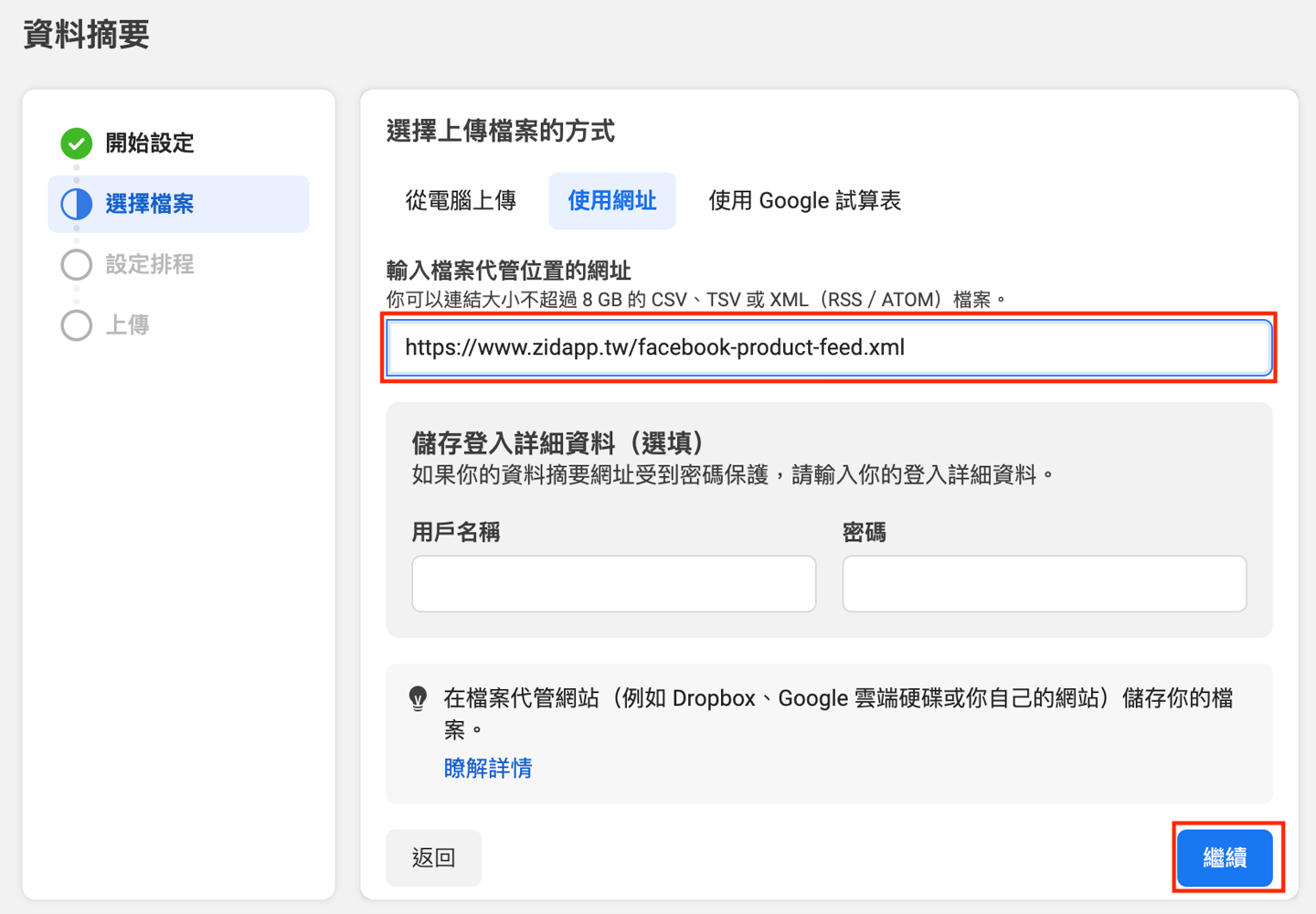Open the 瞭解詳情 link

click(x=488, y=769)
